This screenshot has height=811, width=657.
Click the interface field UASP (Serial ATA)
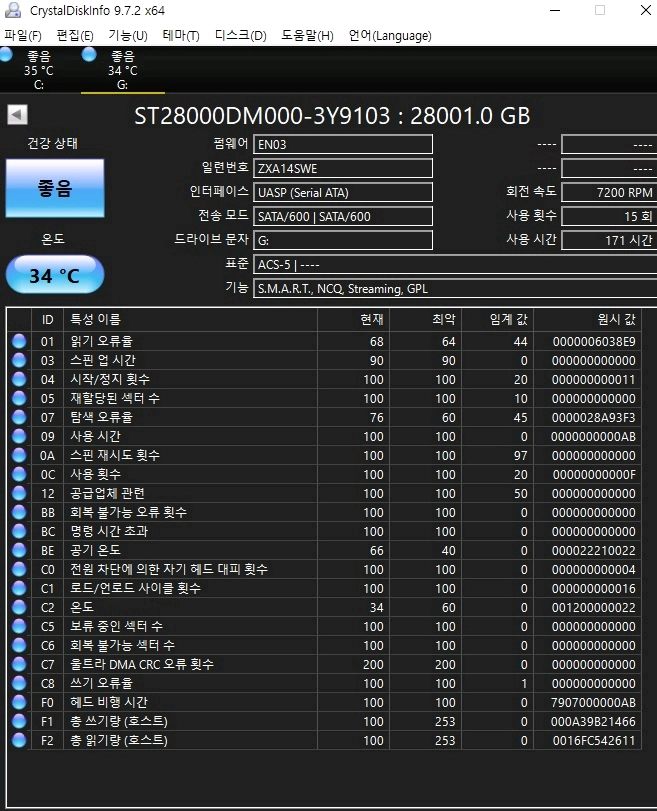coord(342,192)
